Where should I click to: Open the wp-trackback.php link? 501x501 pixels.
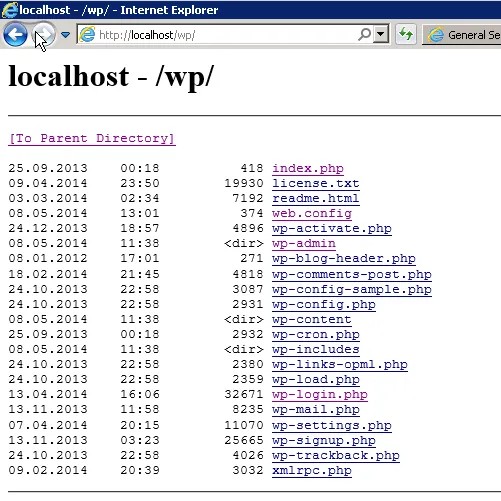pos(336,455)
